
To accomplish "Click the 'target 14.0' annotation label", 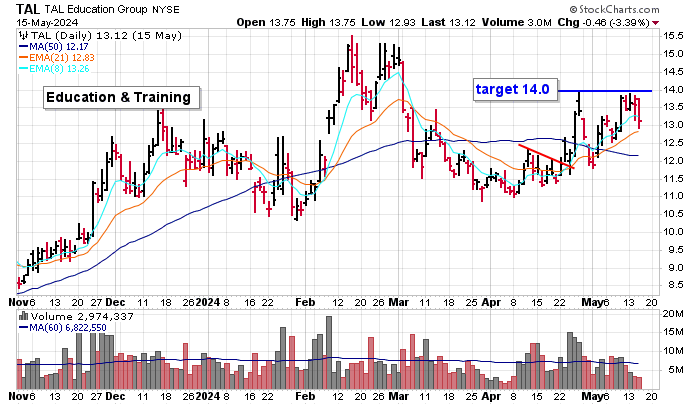I will (x=515, y=89).
